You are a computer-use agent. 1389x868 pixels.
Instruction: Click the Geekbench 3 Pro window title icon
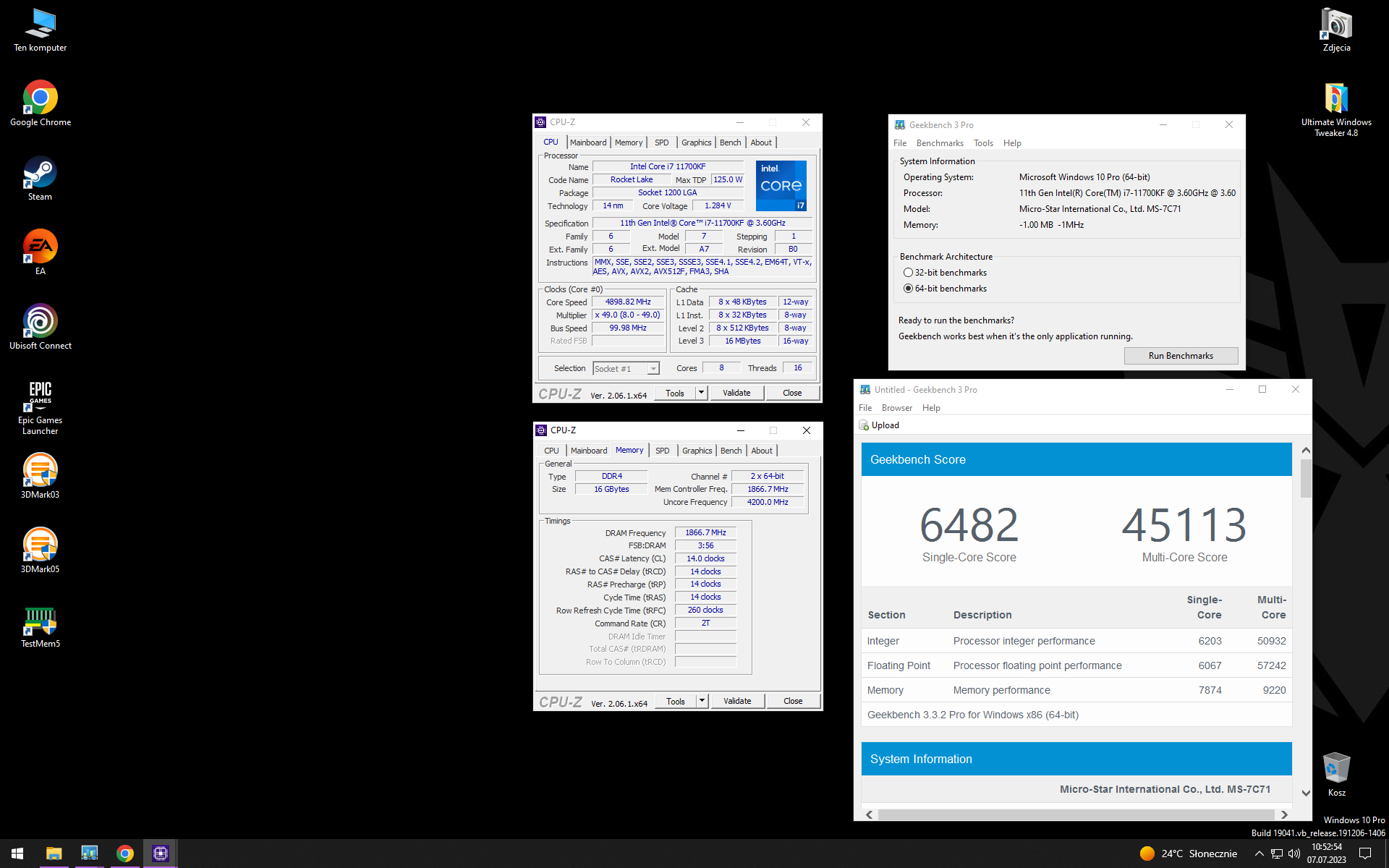[x=900, y=124]
